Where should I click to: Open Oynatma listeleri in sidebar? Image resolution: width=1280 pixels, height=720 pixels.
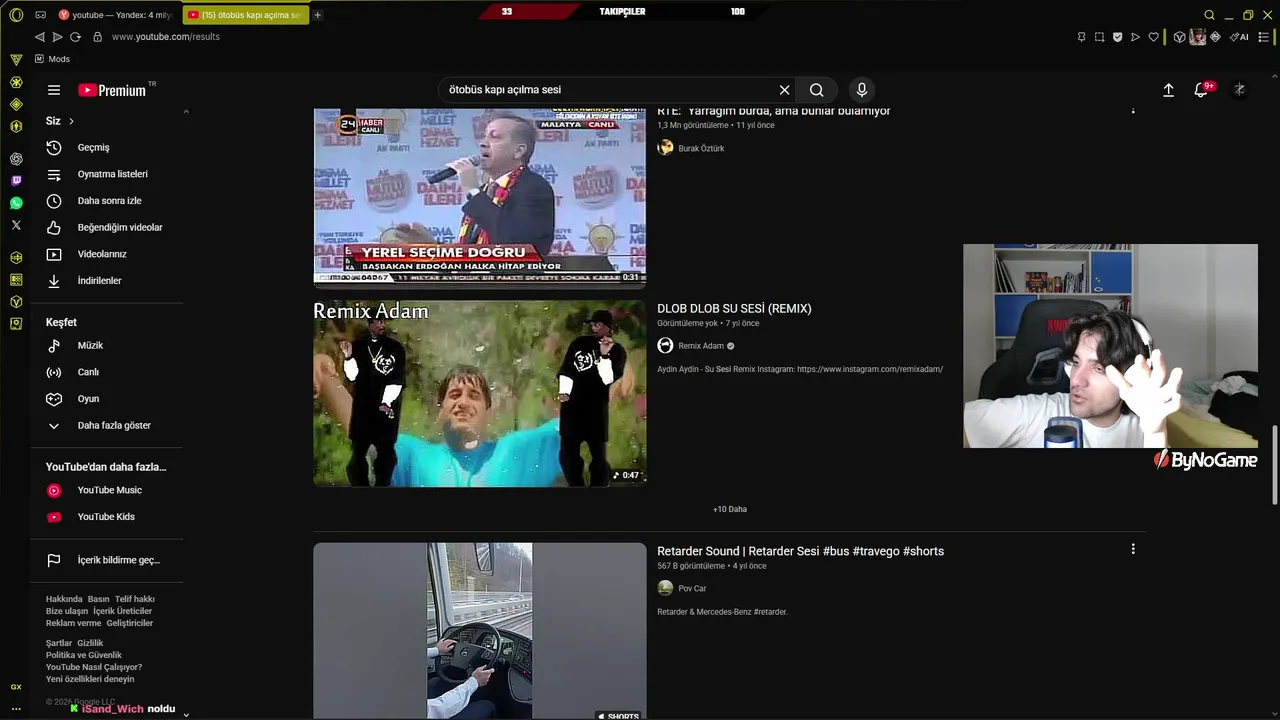click(107, 174)
